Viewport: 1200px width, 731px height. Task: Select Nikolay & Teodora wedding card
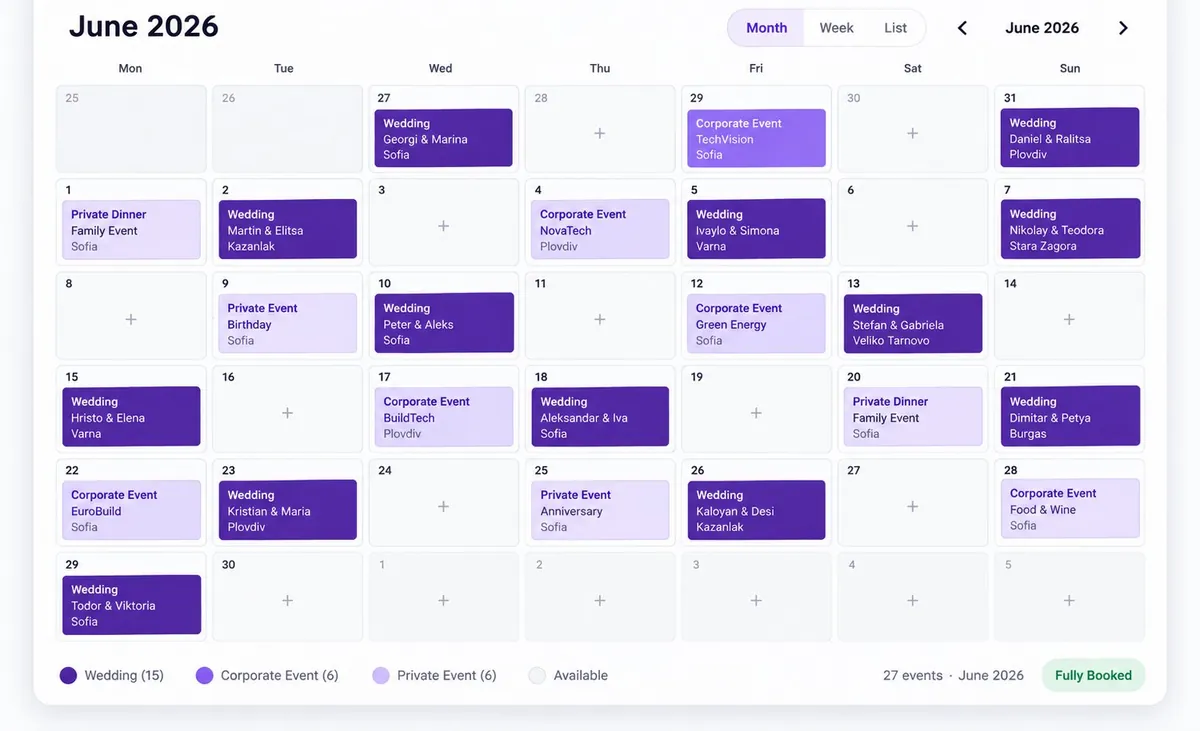point(1070,230)
